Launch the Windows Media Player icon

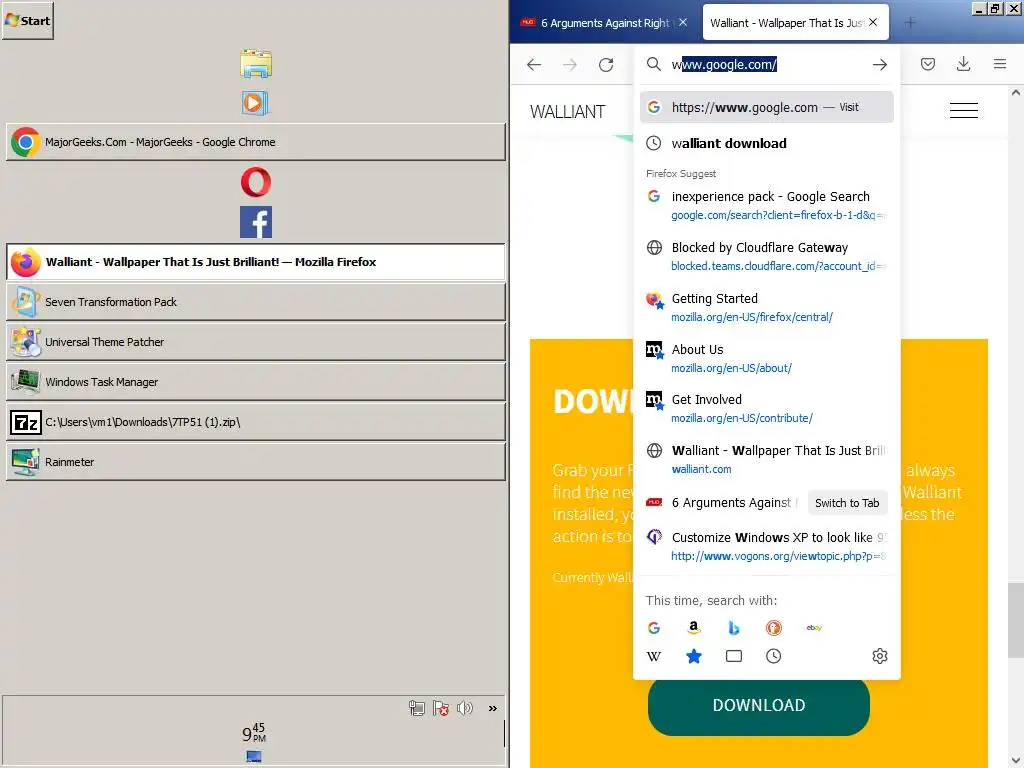(255, 103)
